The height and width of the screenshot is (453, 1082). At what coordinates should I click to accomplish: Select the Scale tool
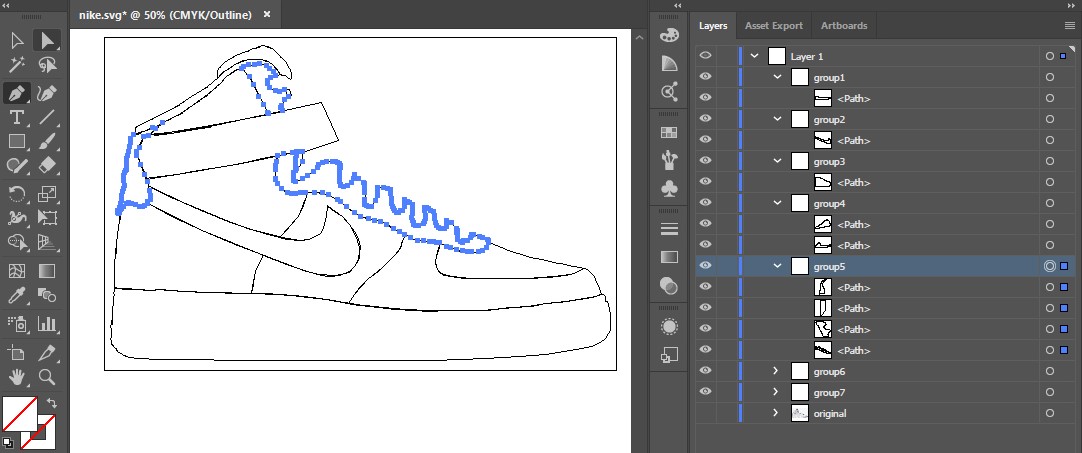pyautogui.click(x=47, y=194)
